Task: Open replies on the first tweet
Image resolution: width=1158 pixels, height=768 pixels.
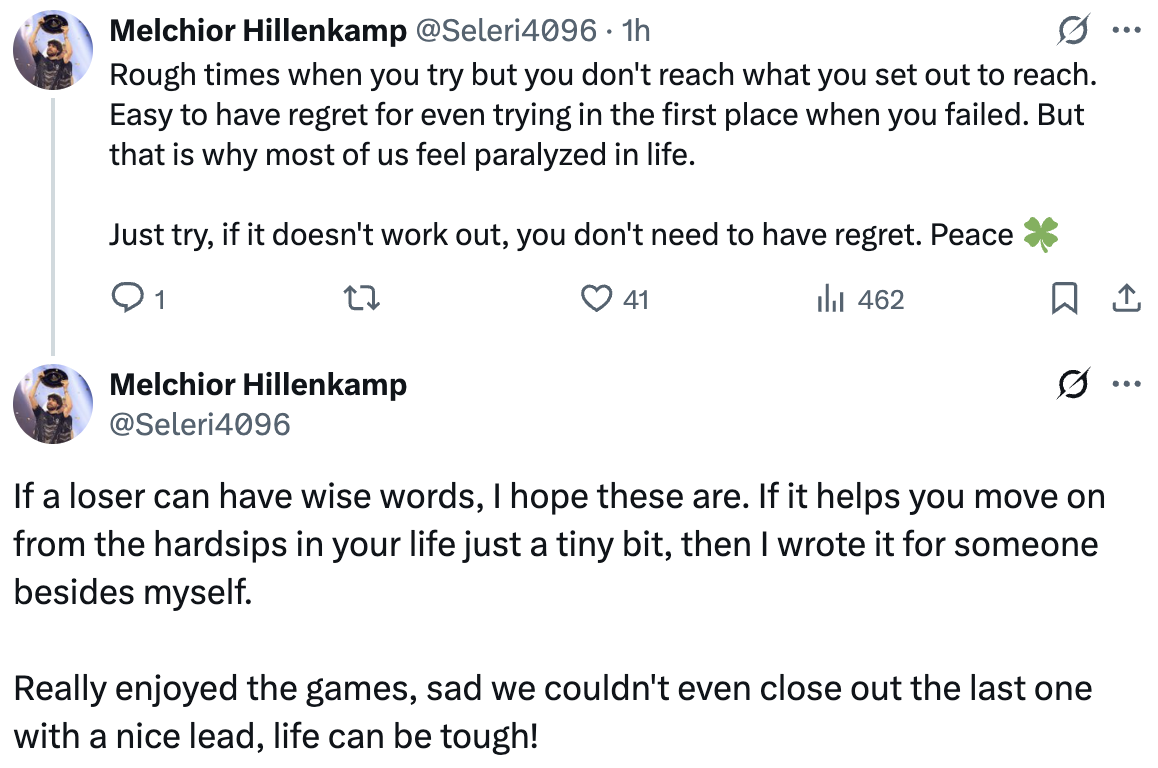Action: tap(137, 298)
